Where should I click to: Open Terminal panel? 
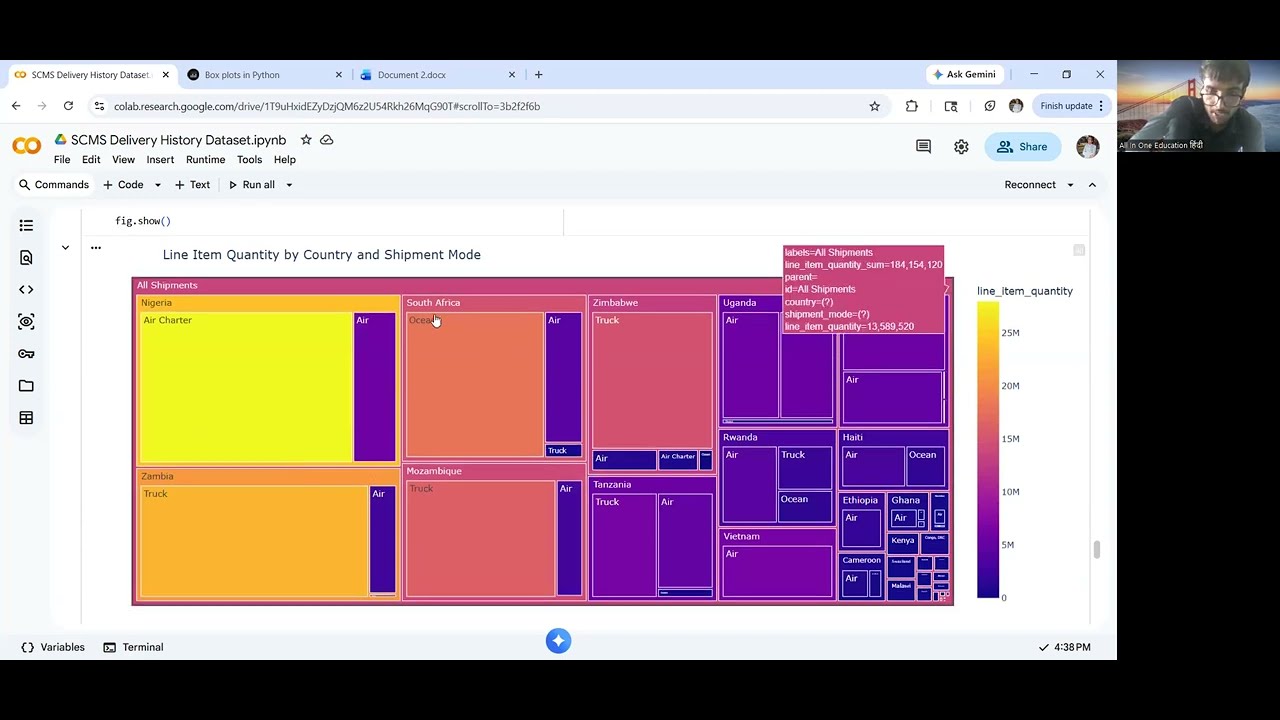[x=133, y=647]
